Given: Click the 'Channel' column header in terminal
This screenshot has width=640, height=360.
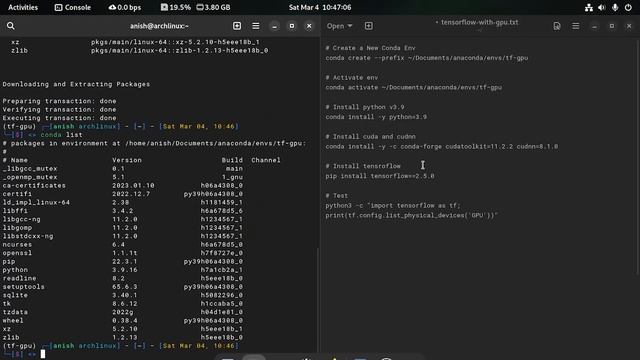Looking at the screenshot, I should (266, 160).
